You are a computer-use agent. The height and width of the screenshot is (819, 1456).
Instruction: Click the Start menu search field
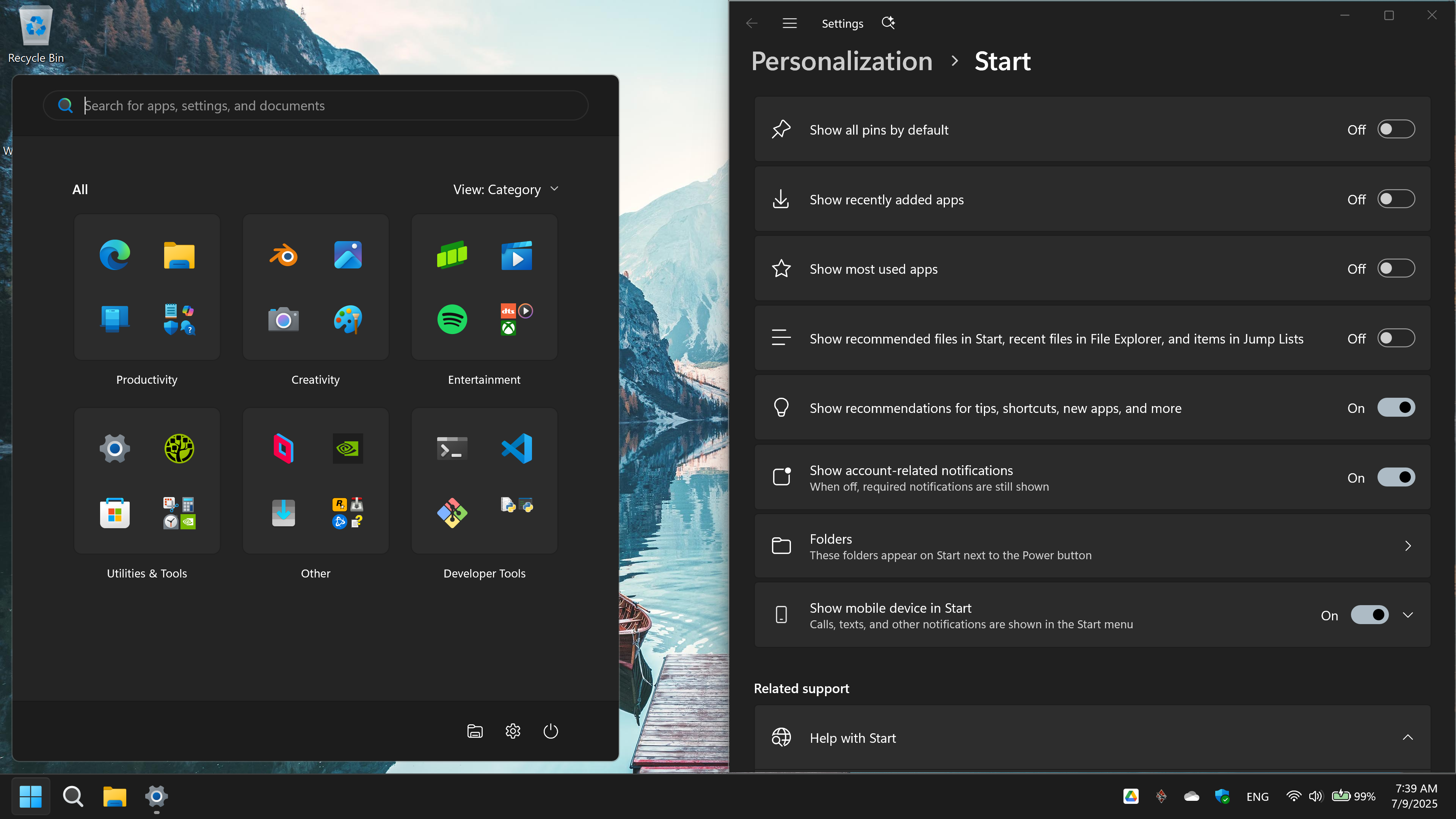point(315,106)
